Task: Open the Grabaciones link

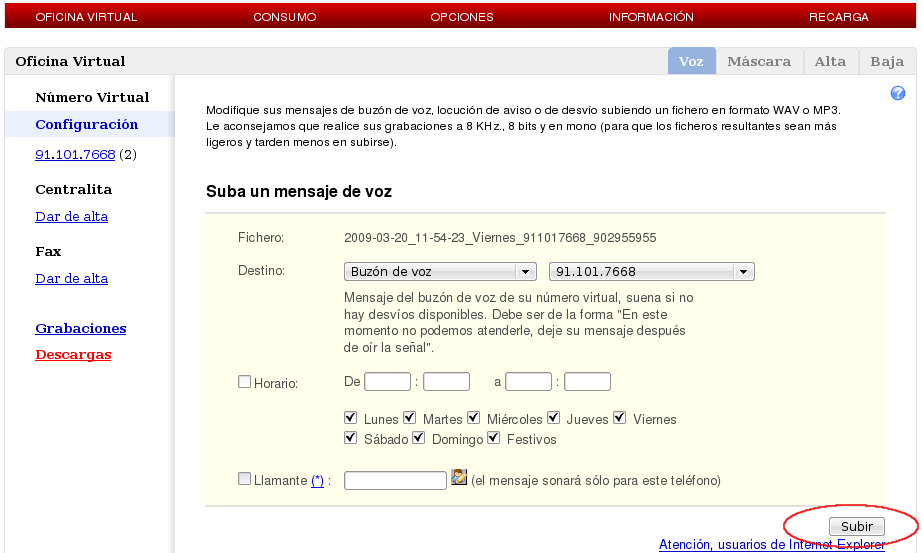Action: [81, 328]
